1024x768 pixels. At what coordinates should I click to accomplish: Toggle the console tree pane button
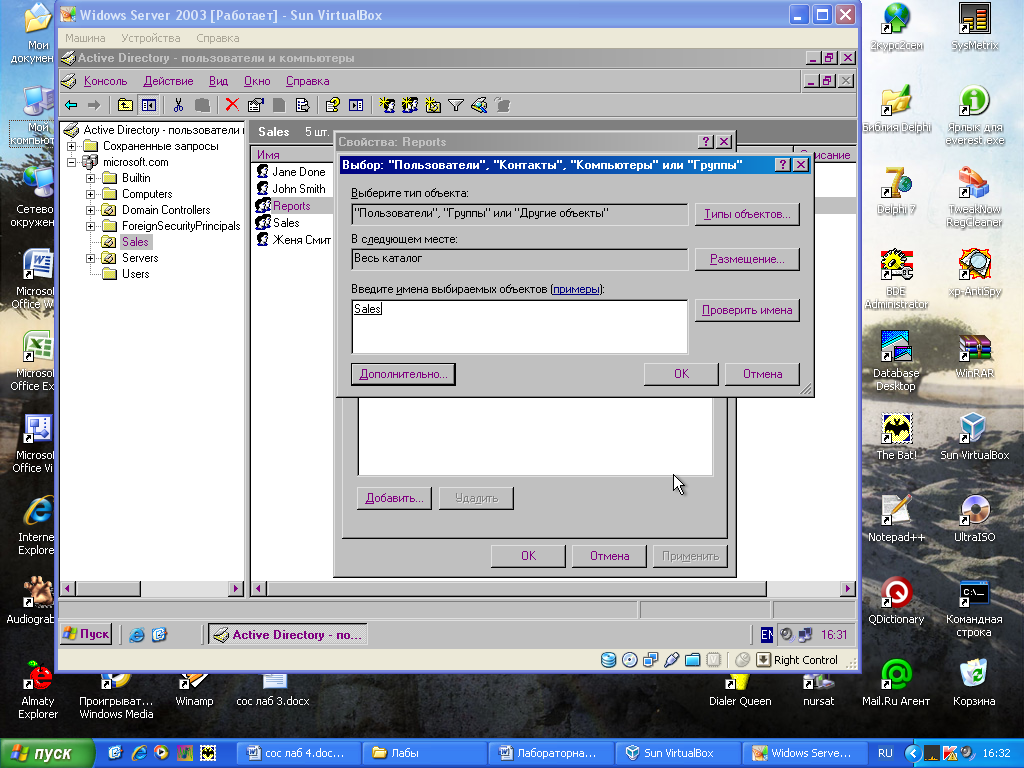pos(149,105)
